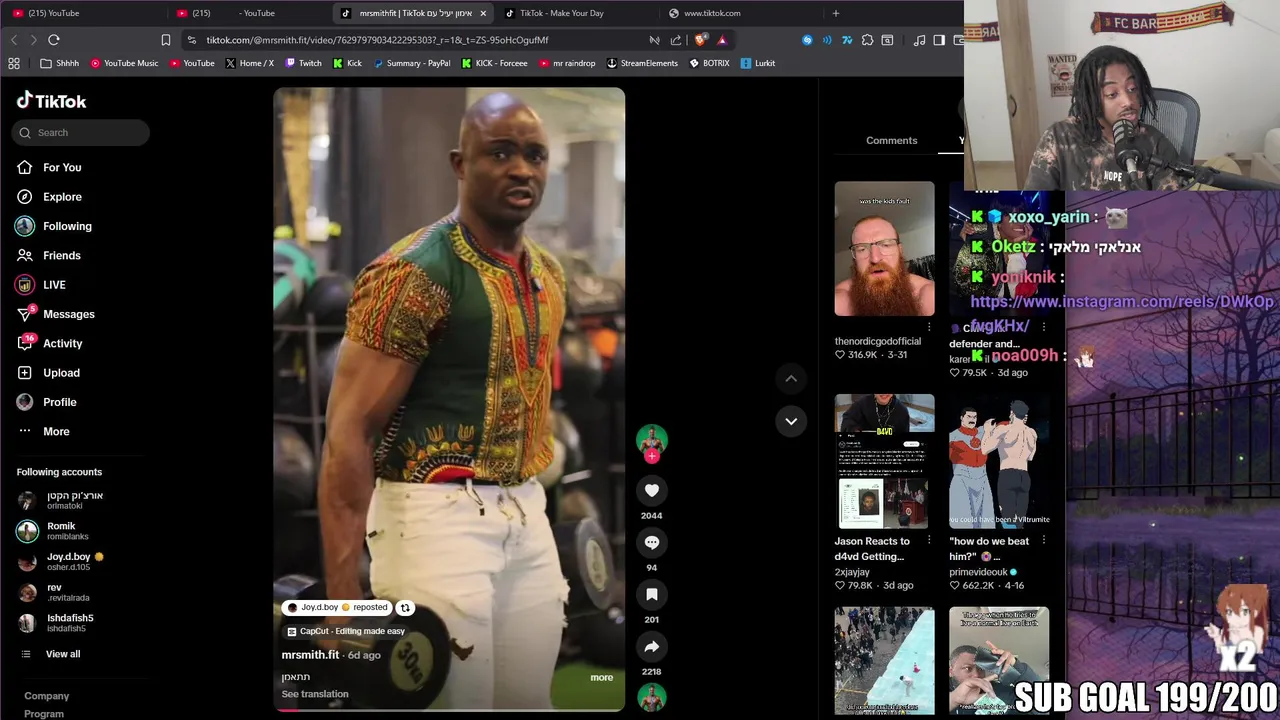Click the repost icon beside reposted
This screenshot has width=1280, height=720.
(x=405, y=607)
